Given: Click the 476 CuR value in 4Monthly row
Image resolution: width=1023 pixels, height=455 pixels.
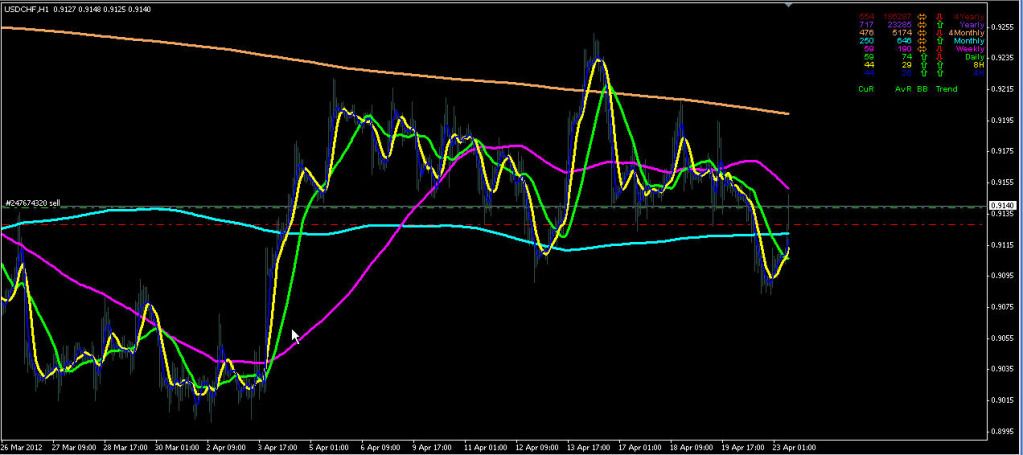Looking at the screenshot, I should [866, 33].
